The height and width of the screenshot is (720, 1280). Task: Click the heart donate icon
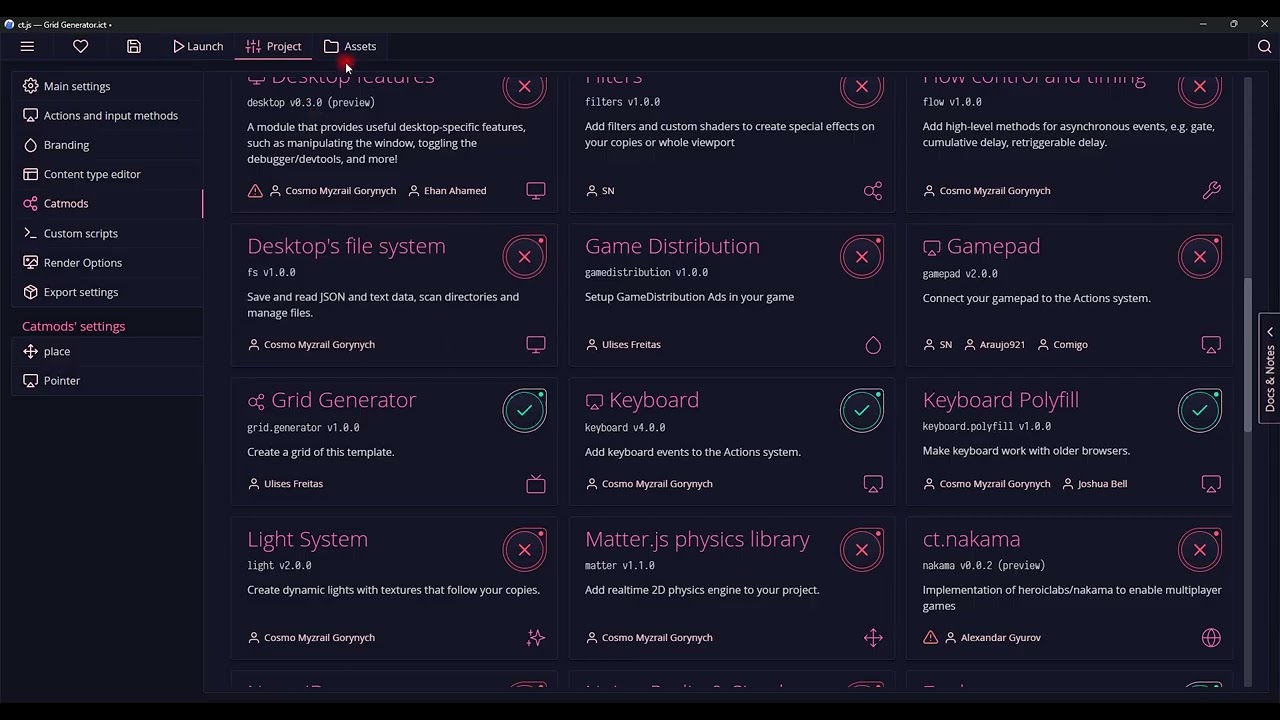point(81,46)
